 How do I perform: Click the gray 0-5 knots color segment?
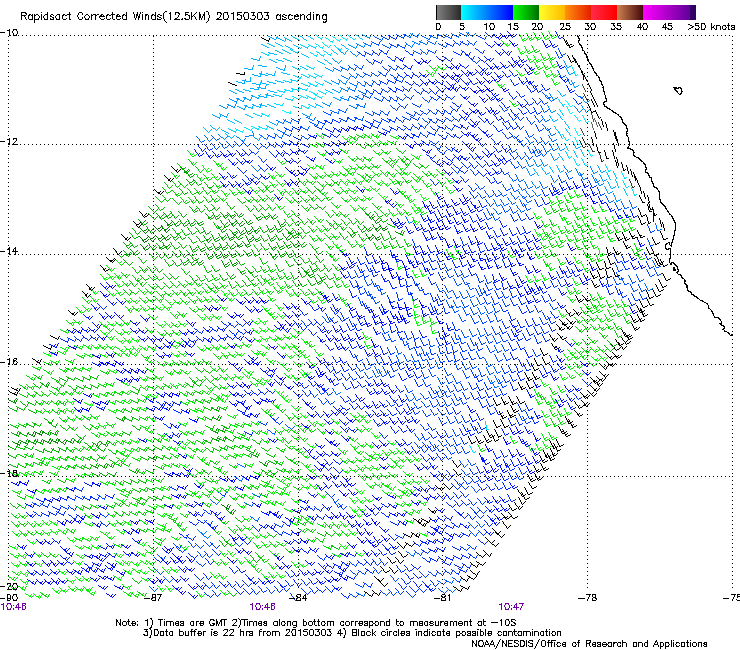(448, 12)
